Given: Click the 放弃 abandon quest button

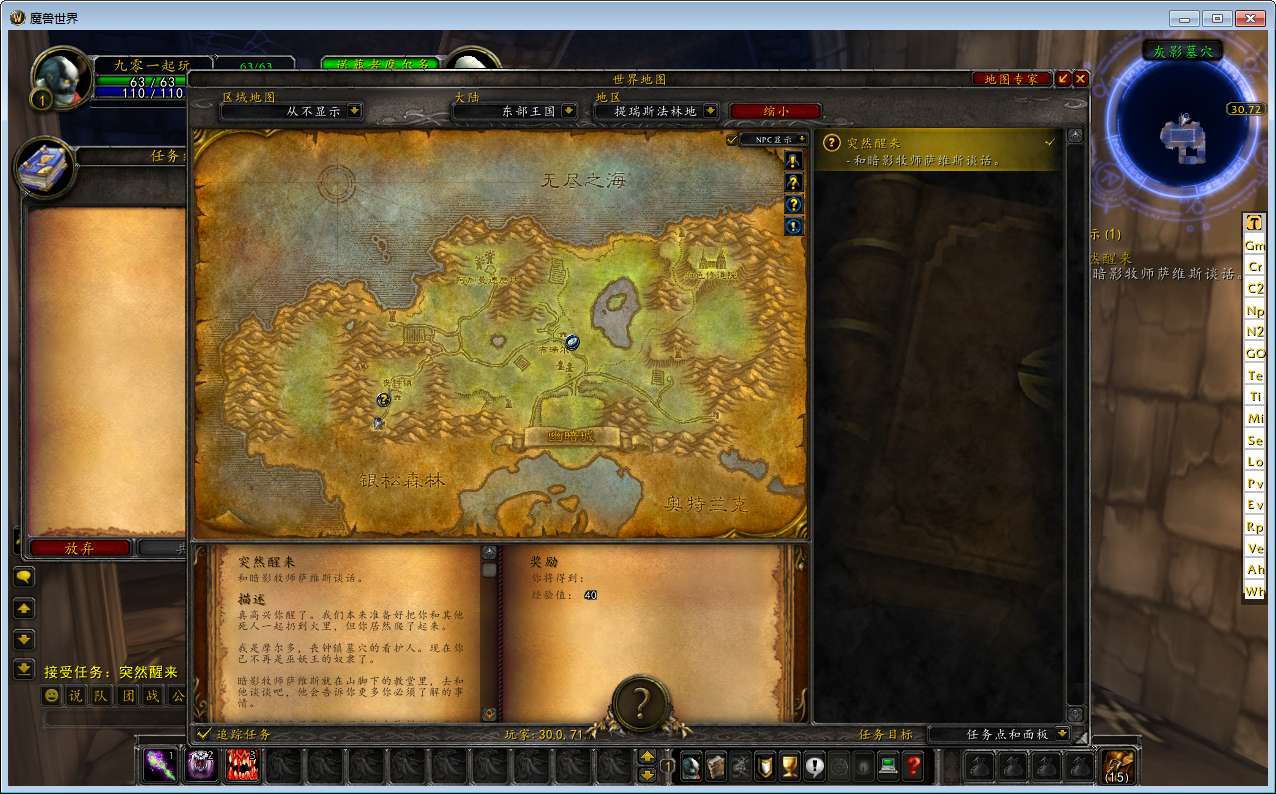Looking at the screenshot, I should point(80,548).
